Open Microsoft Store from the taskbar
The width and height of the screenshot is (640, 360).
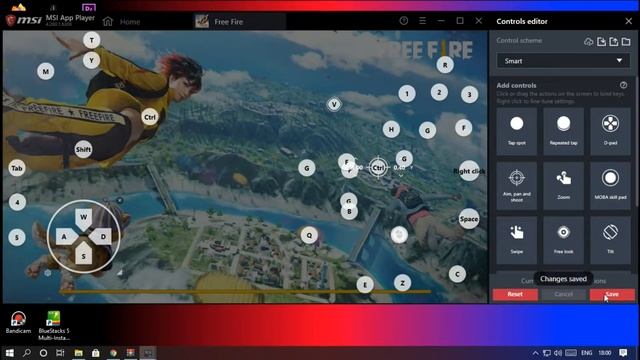click(x=96, y=353)
